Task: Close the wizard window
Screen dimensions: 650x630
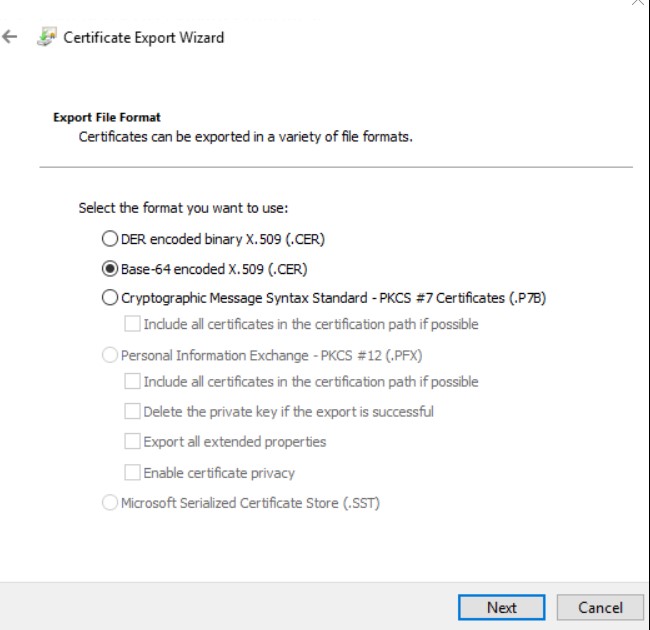Action: pyautogui.click(x=638, y=2)
